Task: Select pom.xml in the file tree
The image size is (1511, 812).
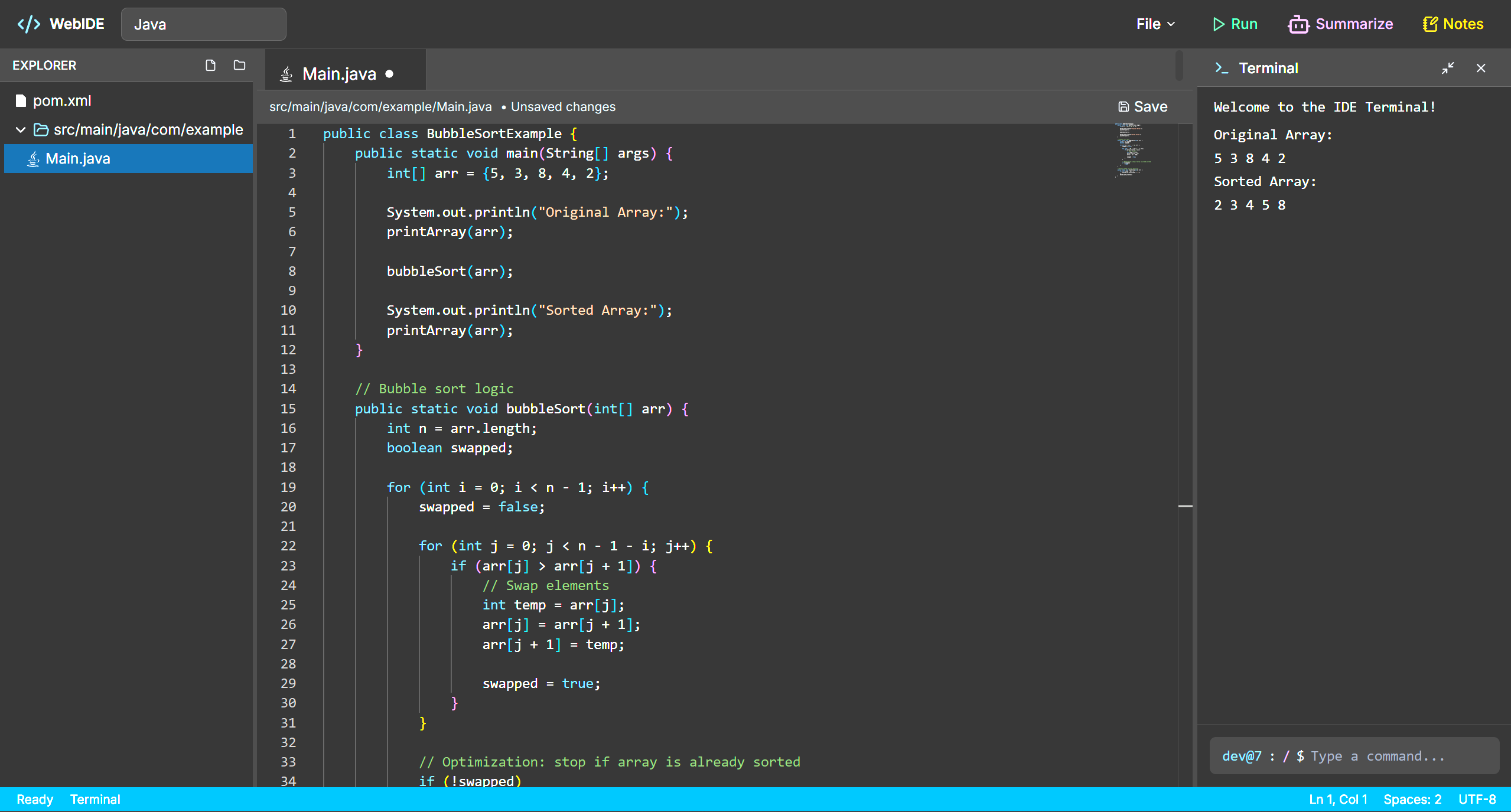Action: 61,101
